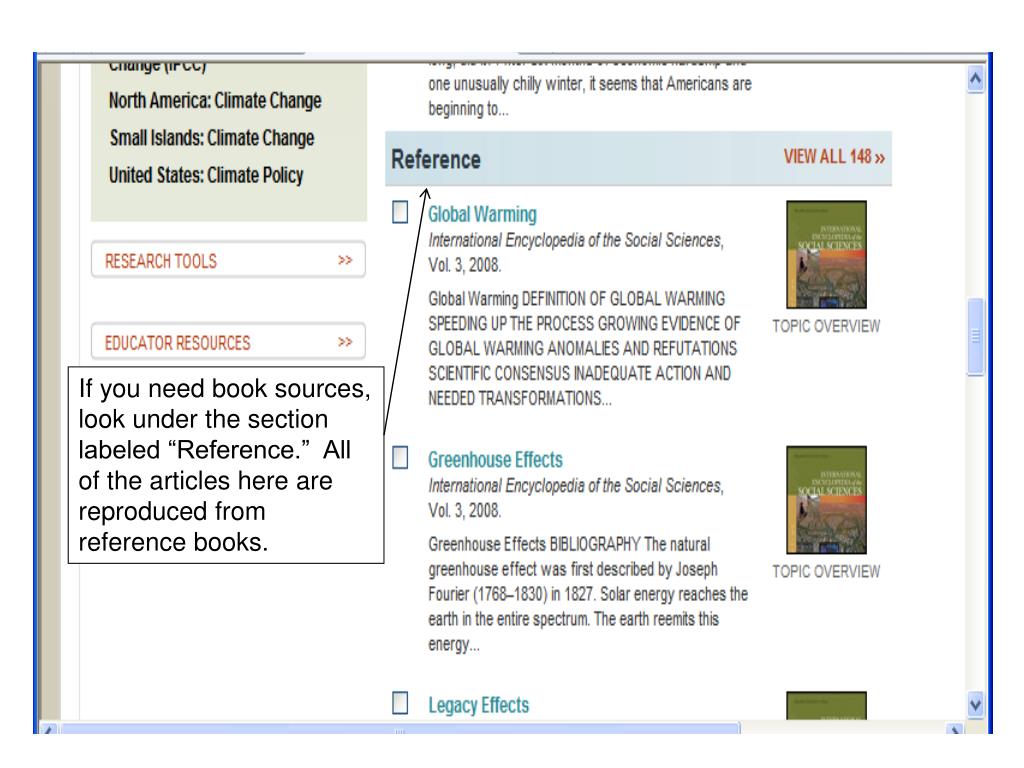Click the Greenhouse Effects bibliography summary text
This screenshot has height=768, width=1024.
pos(588,594)
